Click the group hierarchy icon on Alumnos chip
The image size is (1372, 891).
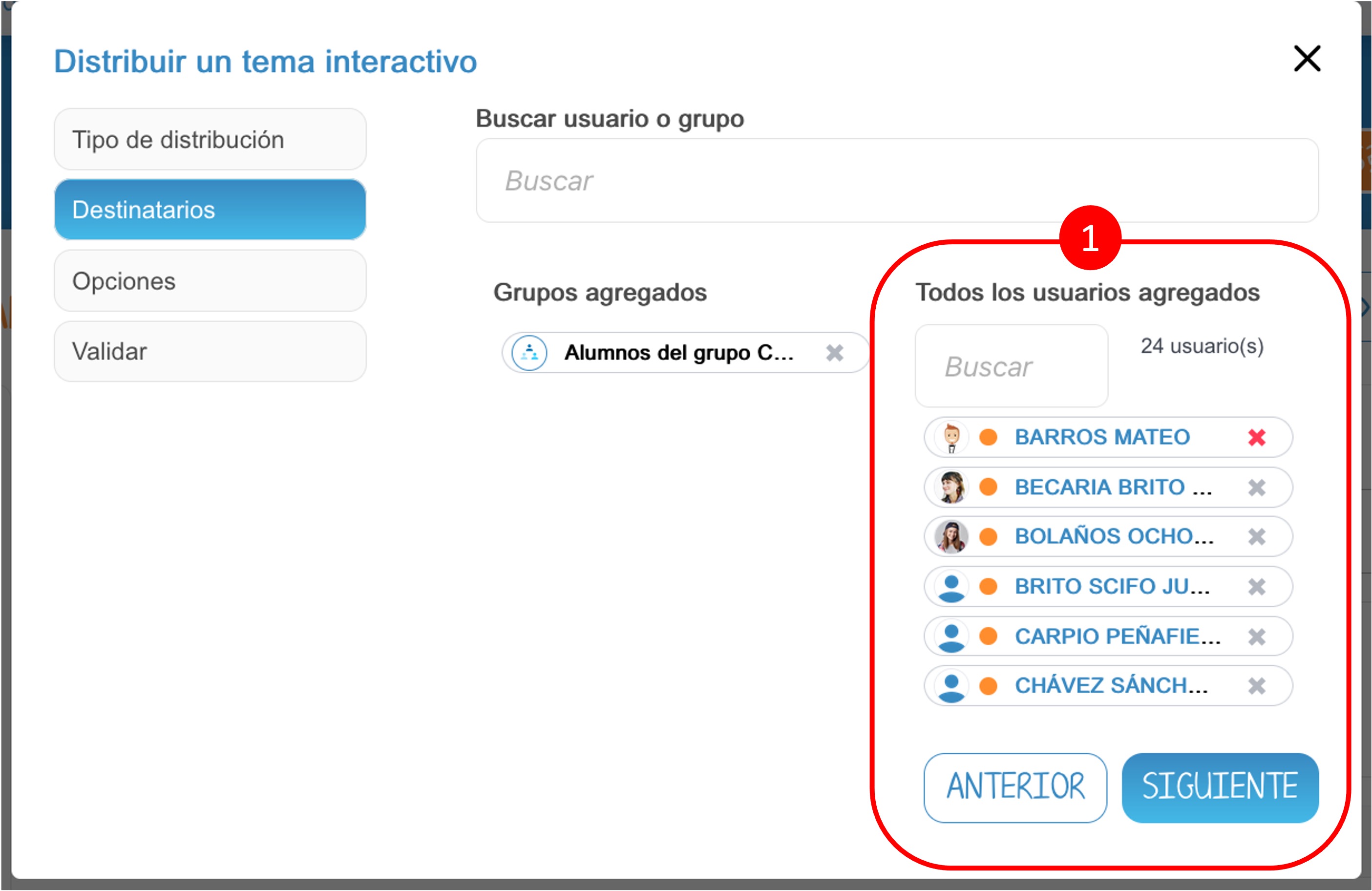[x=528, y=352]
